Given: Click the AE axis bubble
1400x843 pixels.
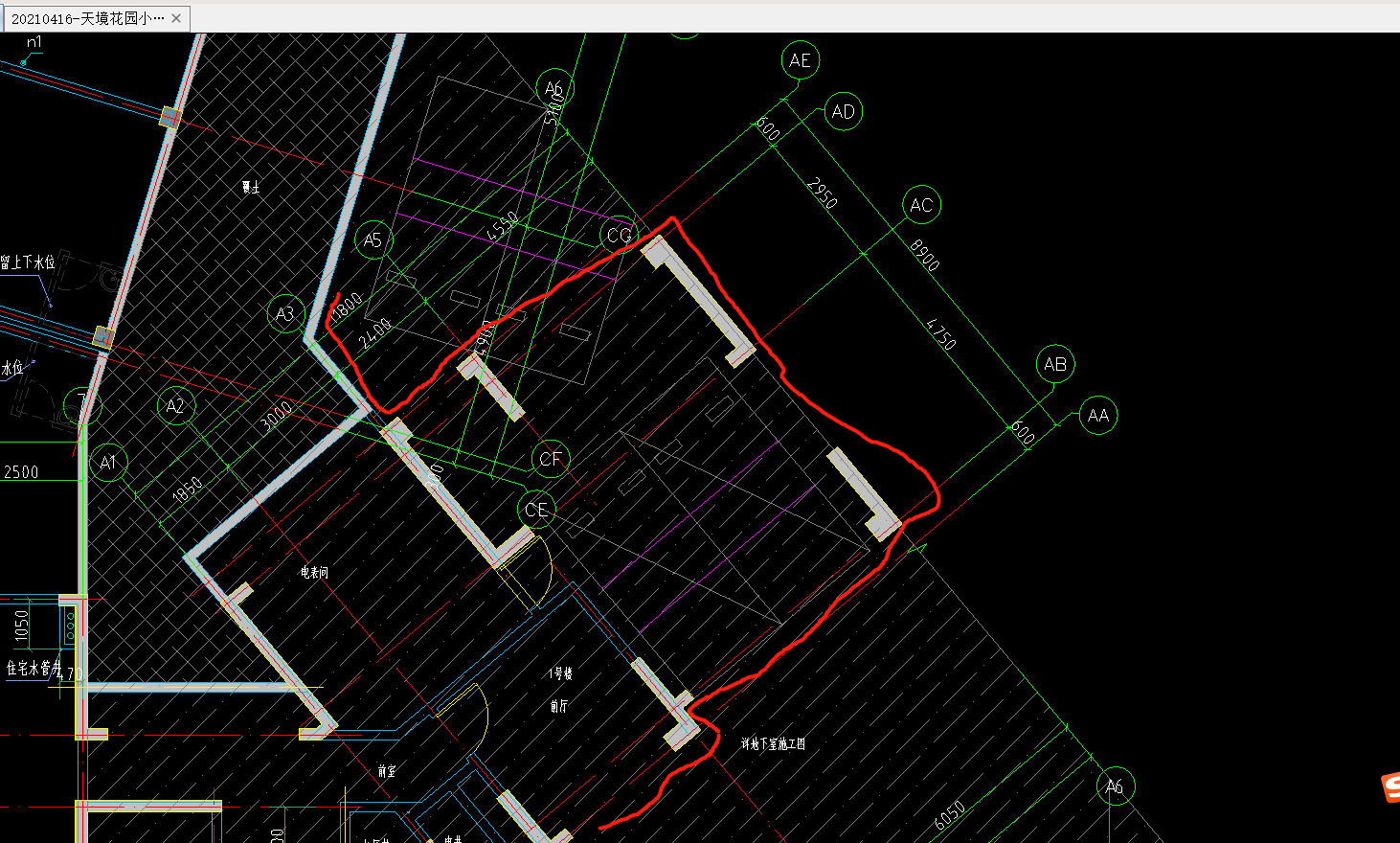Looking at the screenshot, I should [800, 60].
